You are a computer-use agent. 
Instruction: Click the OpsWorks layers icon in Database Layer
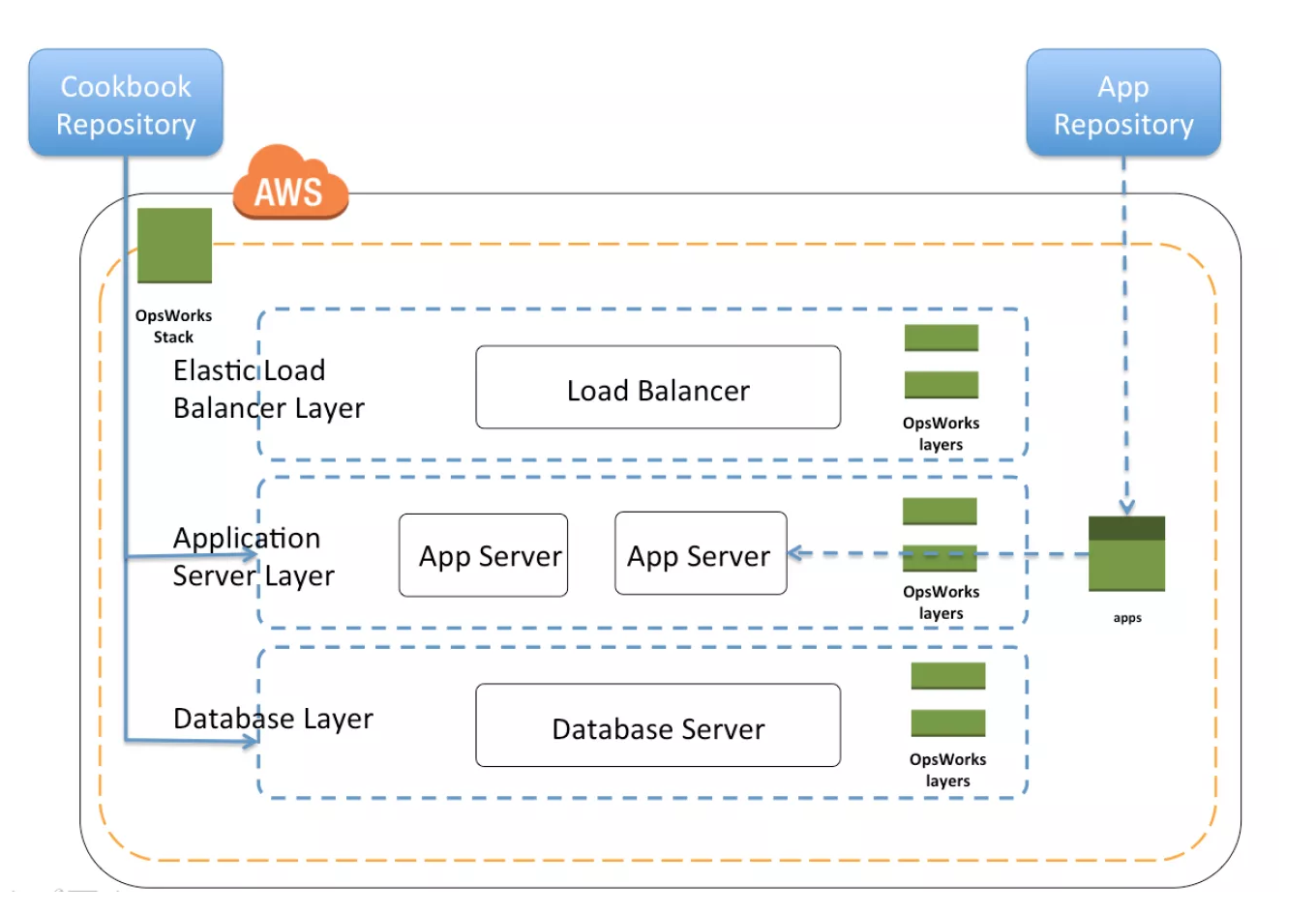click(948, 699)
